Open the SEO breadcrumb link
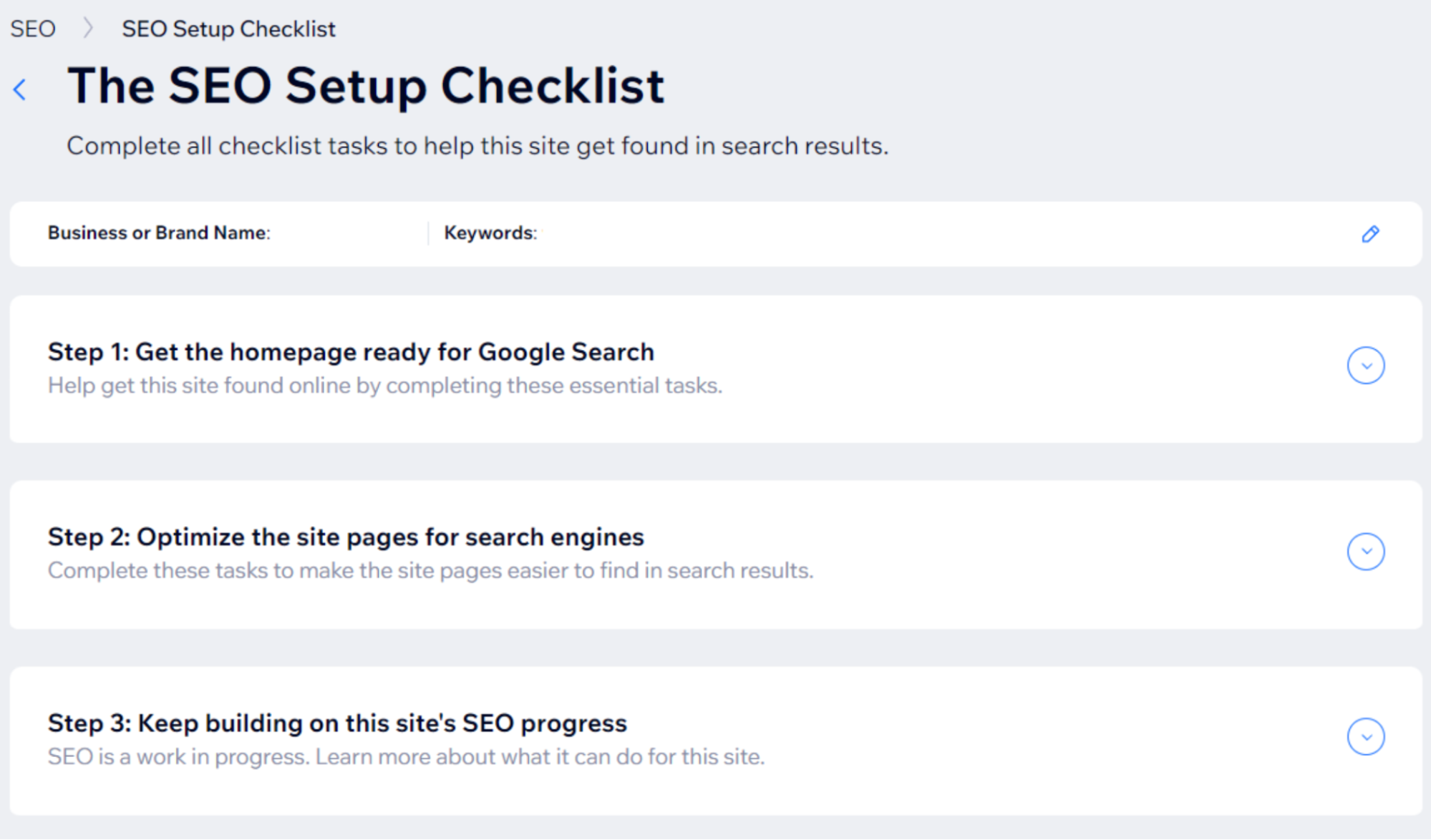 [x=33, y=29]
